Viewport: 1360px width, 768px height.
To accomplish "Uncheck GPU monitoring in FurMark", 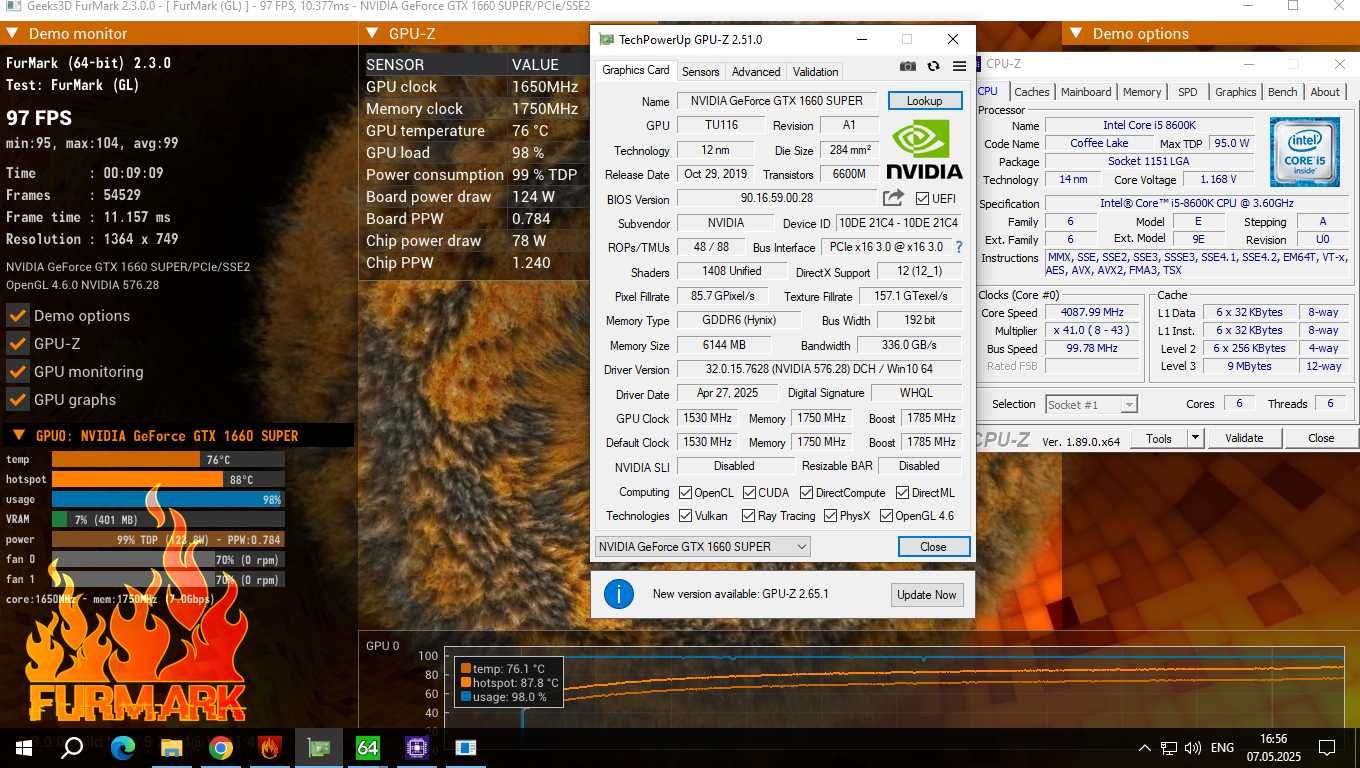I will (x=17, y=372).
